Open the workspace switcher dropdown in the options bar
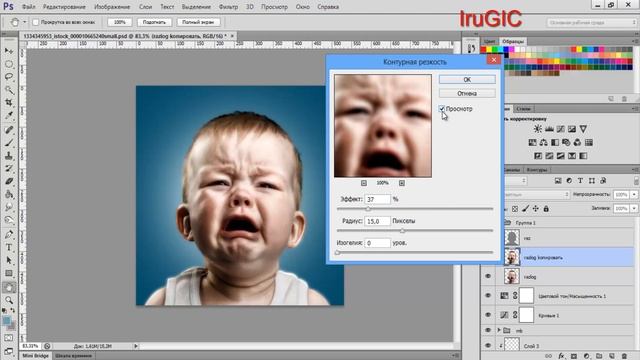 point(591,22)
